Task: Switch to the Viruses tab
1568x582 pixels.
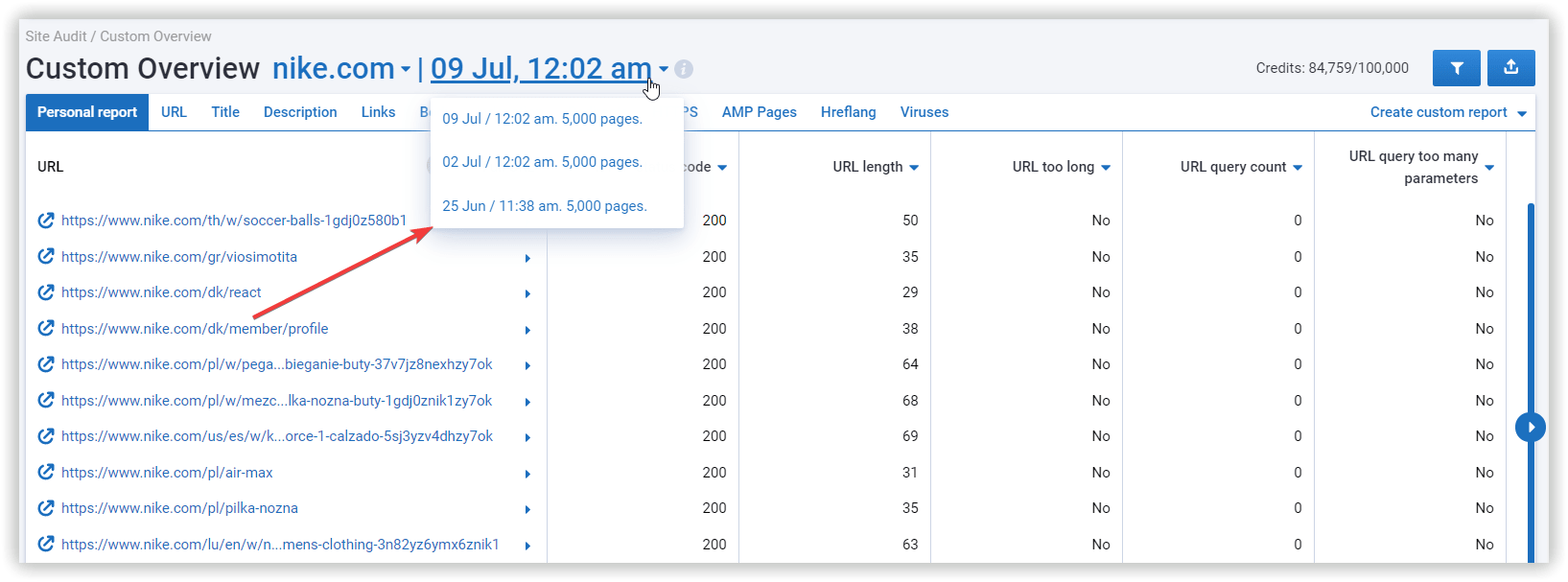Action: pos(924,112)
